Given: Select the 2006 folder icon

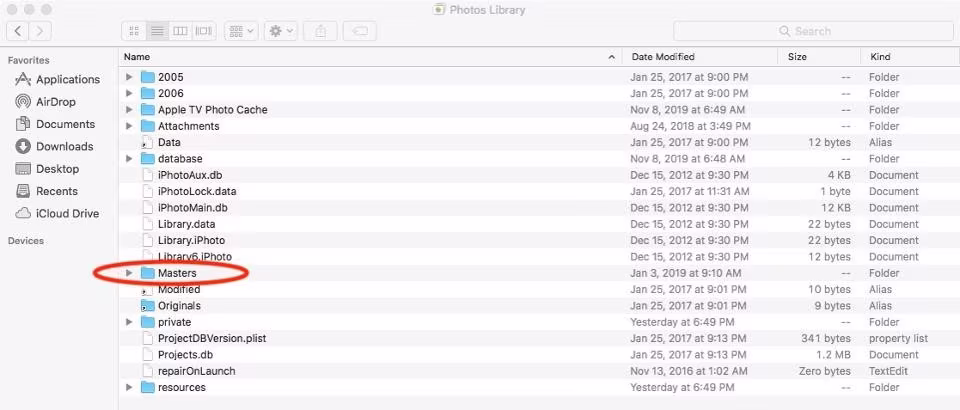Looking at the screenshot, I should pos(148,94).
